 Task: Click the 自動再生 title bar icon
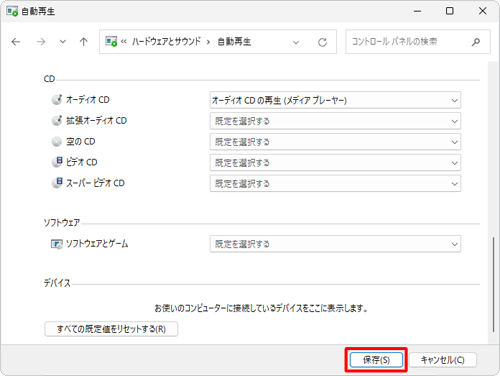click(12, 11)
